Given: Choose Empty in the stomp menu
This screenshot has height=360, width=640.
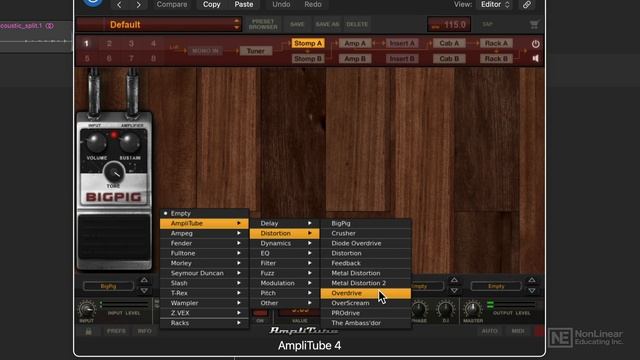Looking at the screenshot, I should pos(204,213).
